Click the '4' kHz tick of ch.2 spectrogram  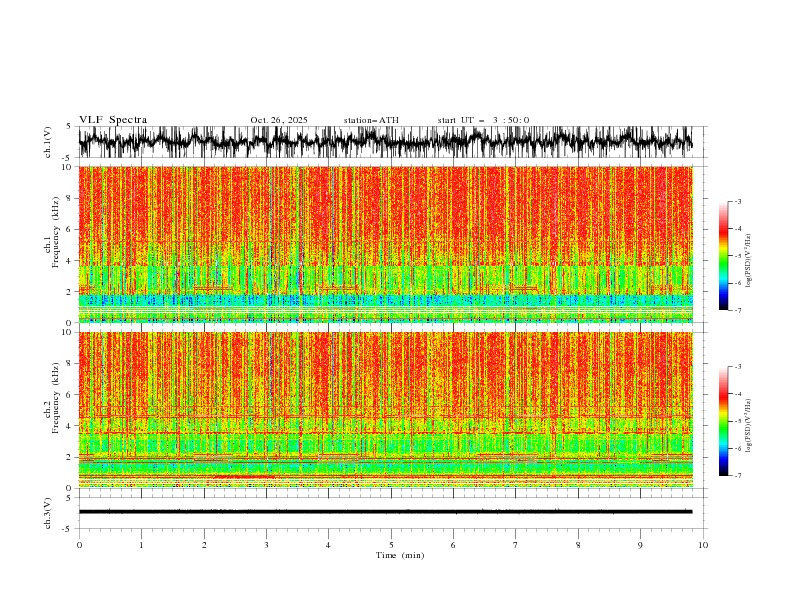click(70, 426)
